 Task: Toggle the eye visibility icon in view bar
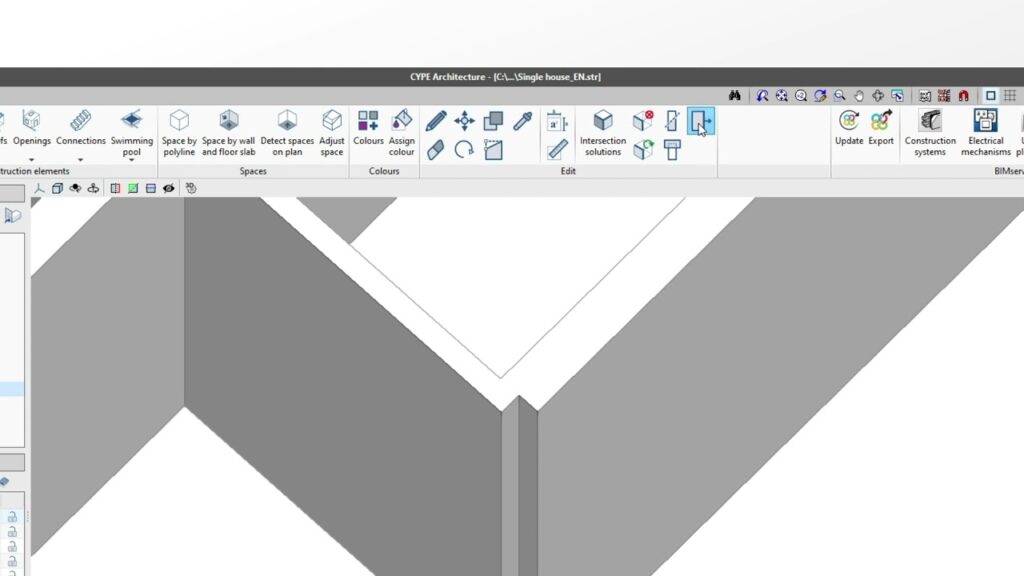click(x=168, y=188)
